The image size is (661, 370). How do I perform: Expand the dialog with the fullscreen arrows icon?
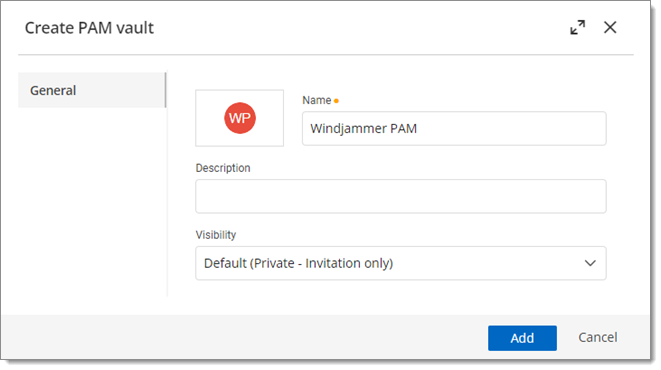tap(578, 27)
